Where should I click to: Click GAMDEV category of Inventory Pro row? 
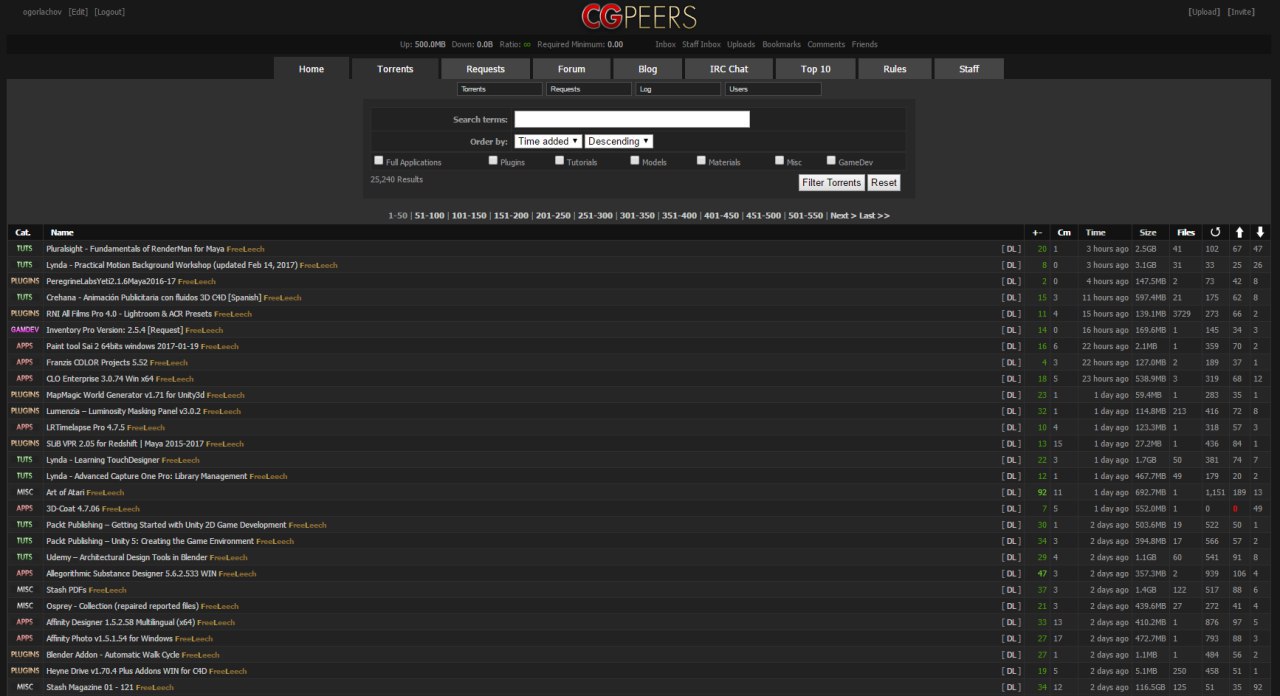click(25, 330)
